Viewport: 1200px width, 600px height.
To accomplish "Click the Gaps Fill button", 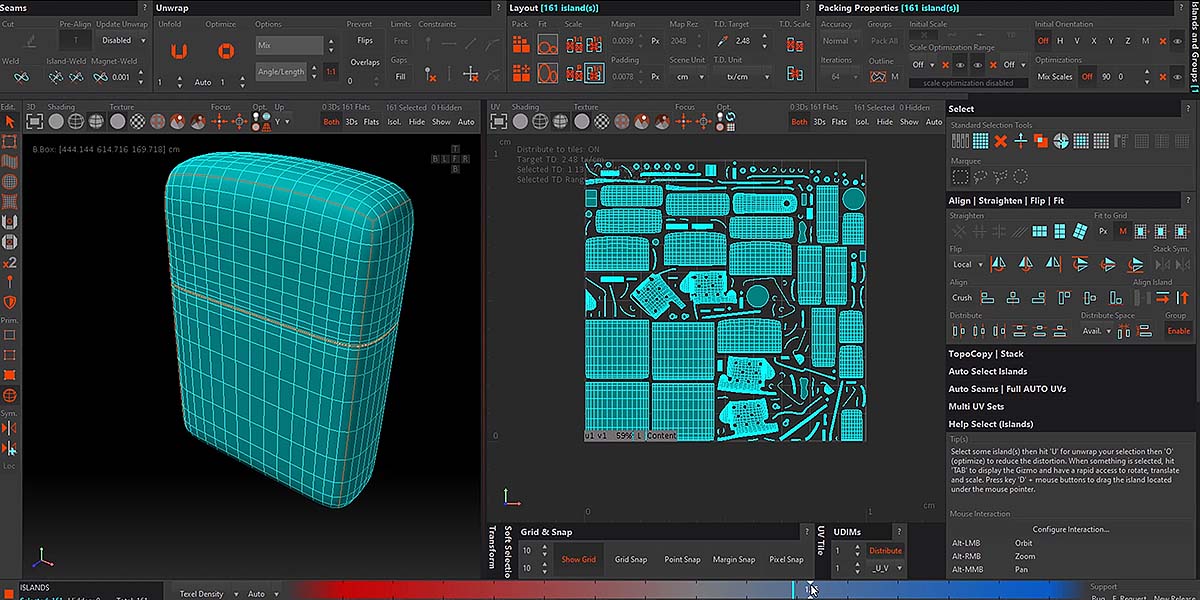I will coord(400,77).
